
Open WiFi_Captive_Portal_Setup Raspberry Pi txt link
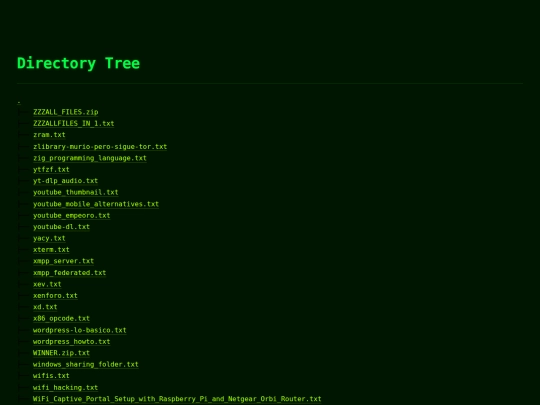tap(177, 399)
